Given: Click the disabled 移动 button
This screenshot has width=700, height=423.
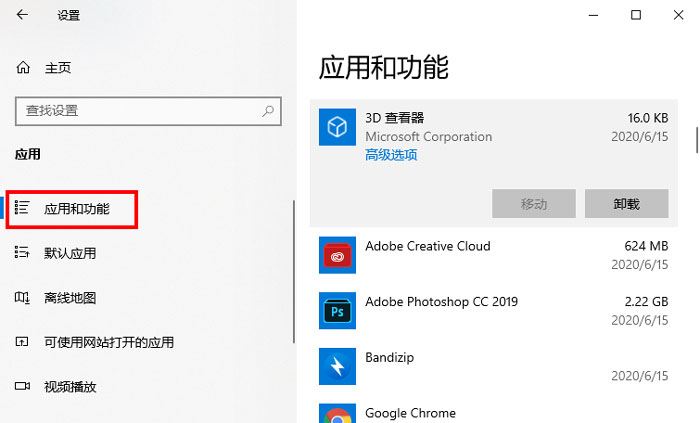Looking at the screenshot, I should pos(533,204).
